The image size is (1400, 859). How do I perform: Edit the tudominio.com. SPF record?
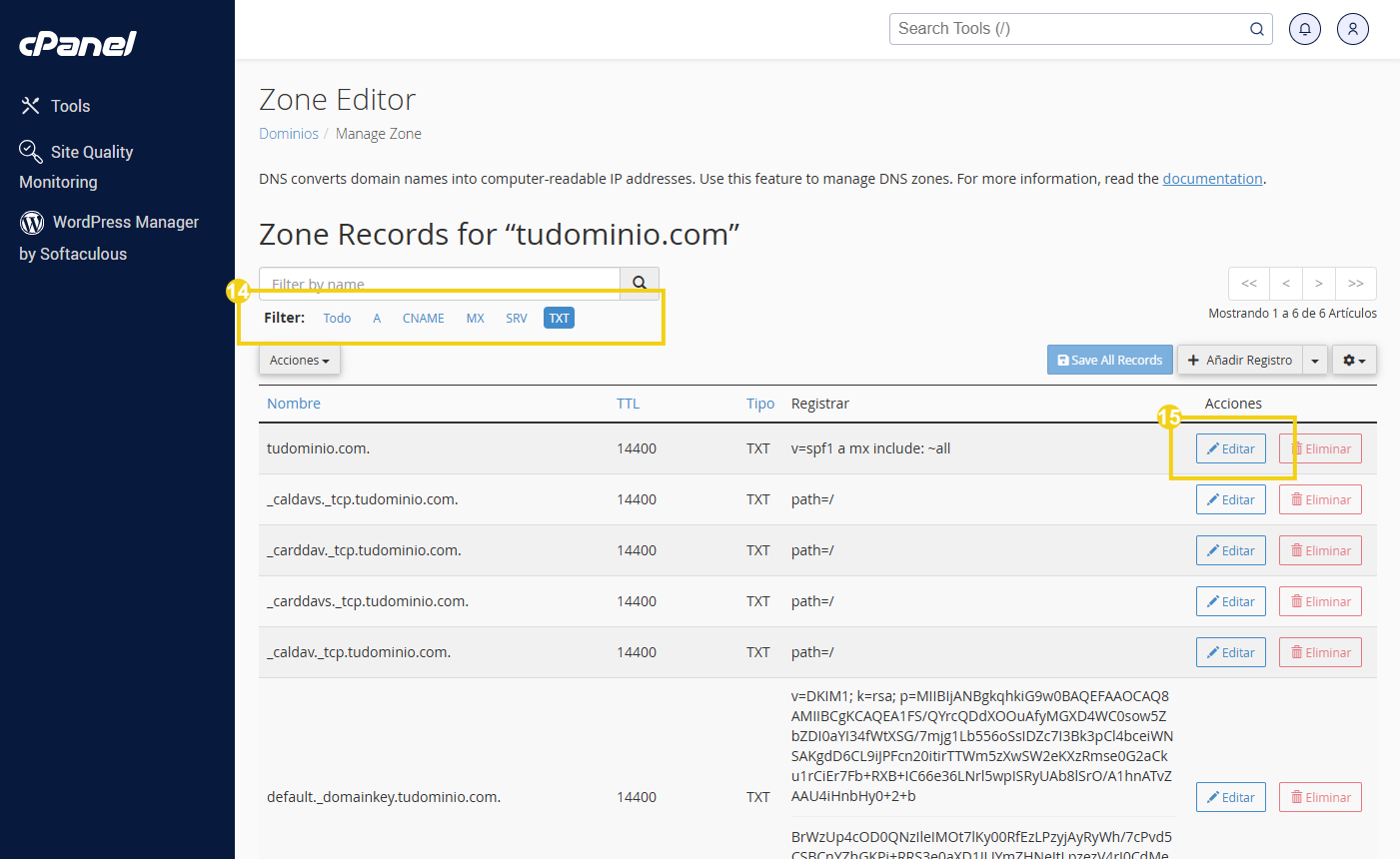pos(1231,448)
